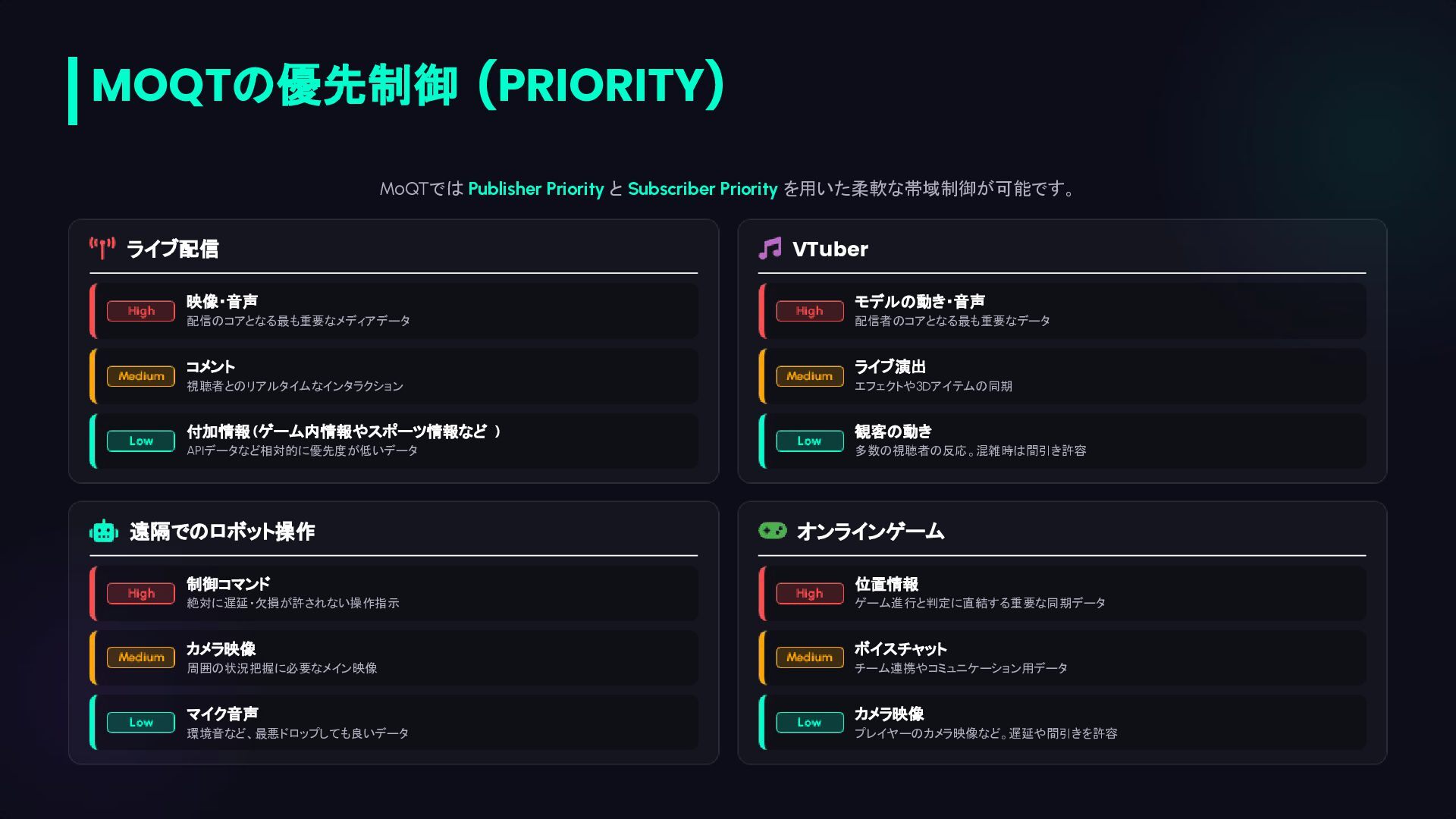1456x819 pixels.
Task: Click the 付加情報 row title in ライブ配信
Action: (x=343, y=431)
